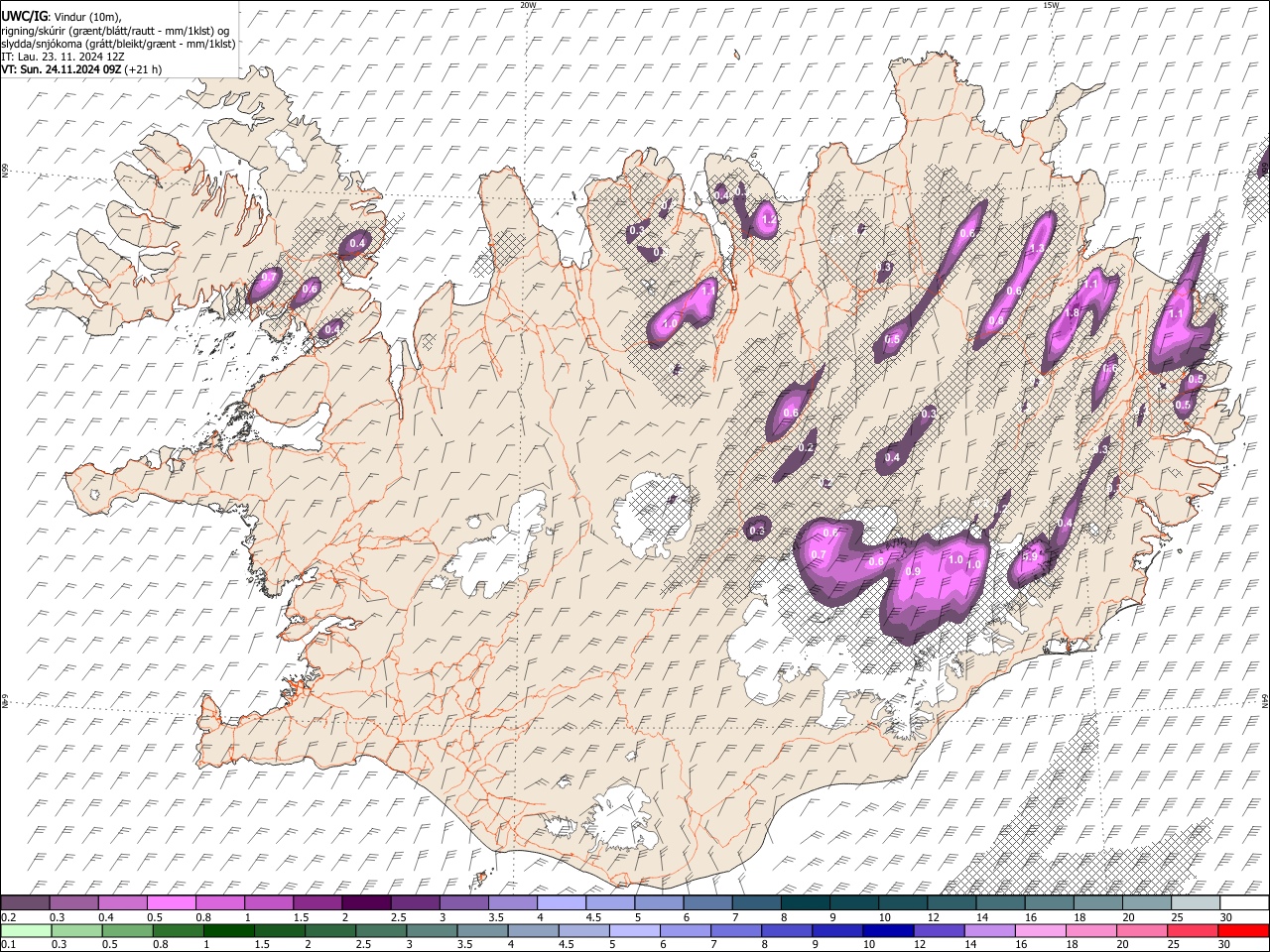Pick the palest green 0.1 rain legend swatch
Screen dimensions: 1270x952
(x=26, y=930)
